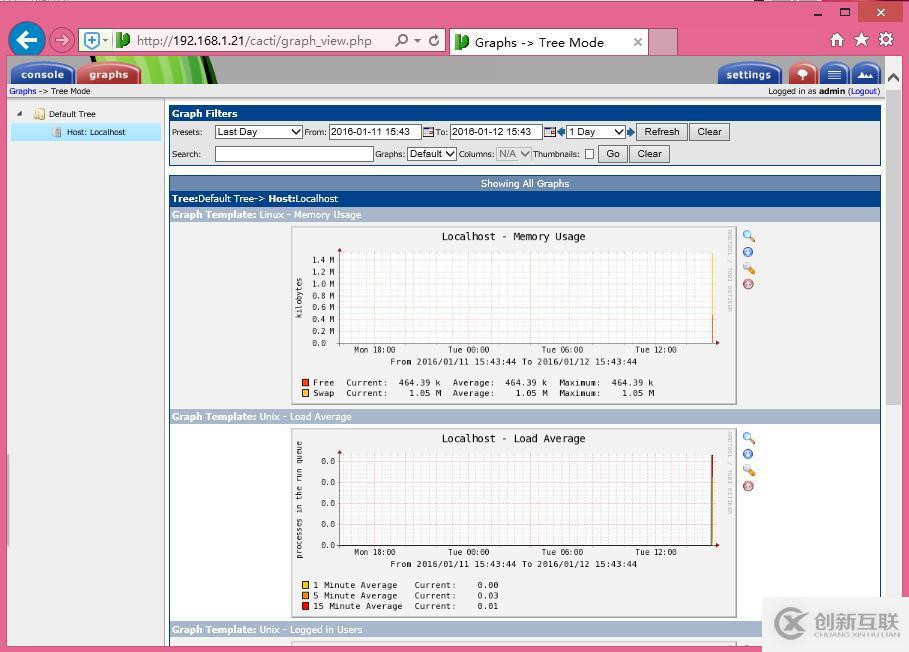Click page-top arrow icon beside the Memory Usage graph
The image size is (909, 652).
[x=748, y=284]
